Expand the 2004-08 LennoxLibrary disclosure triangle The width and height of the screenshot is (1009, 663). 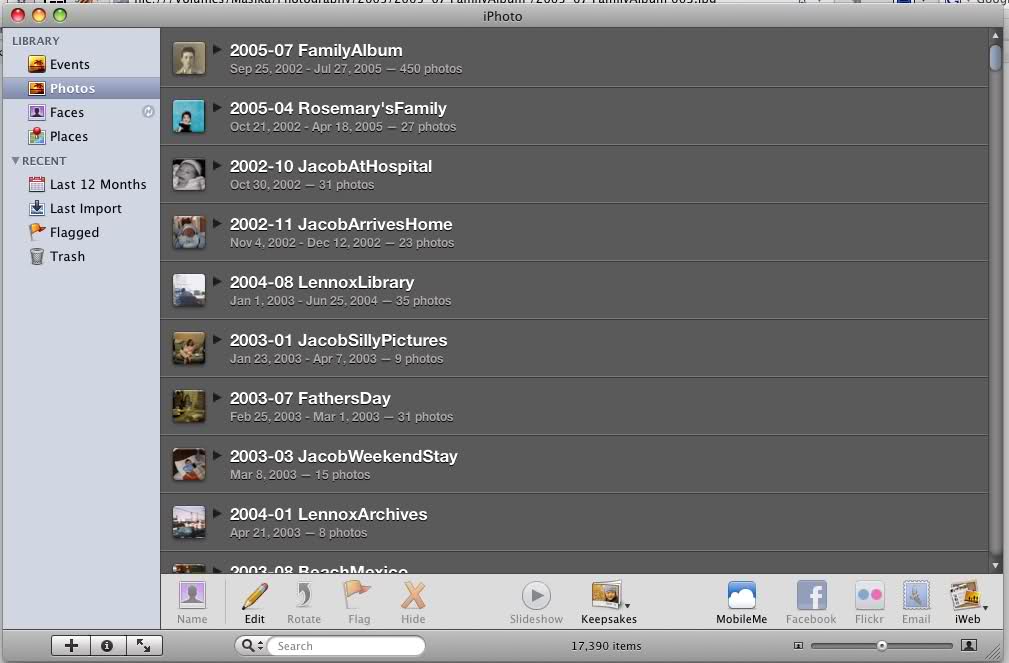tap(217, 281)
